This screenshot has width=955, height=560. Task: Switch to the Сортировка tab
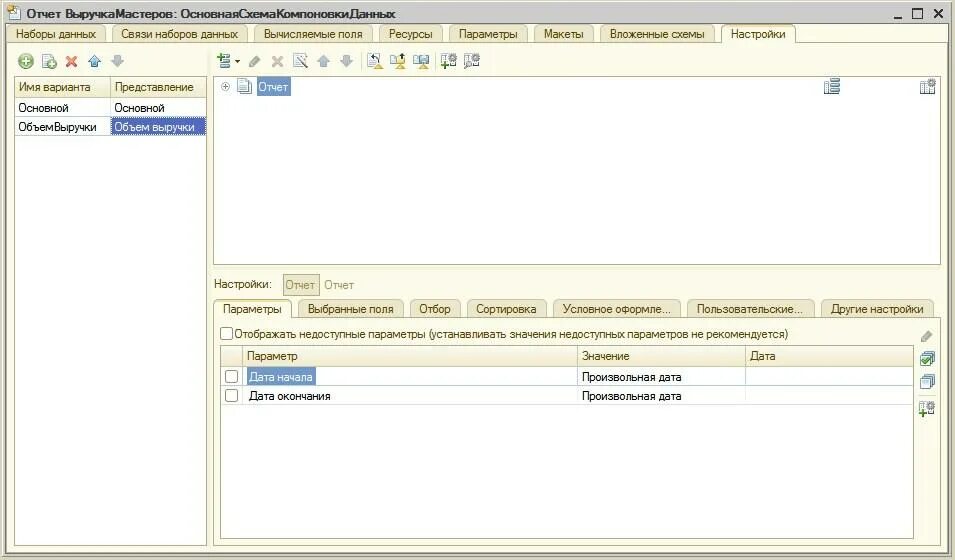coord(506,309)
